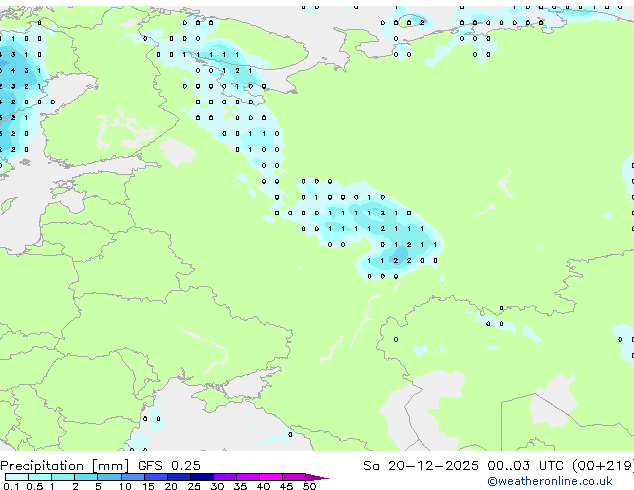Click the 30–35 mm purple legend swatch
Viewport: 634px width, 490px height.
pyautogui.click(x=225, y=477)
